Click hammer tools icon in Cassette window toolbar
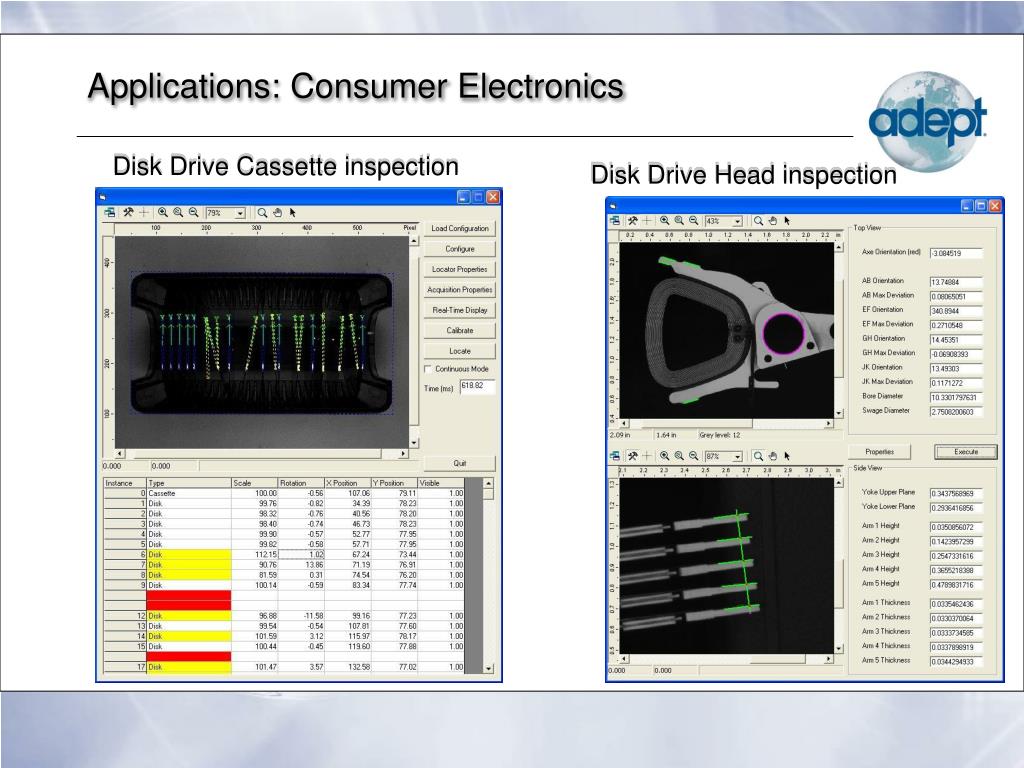The image size is (1024, 768). point(128,213)
